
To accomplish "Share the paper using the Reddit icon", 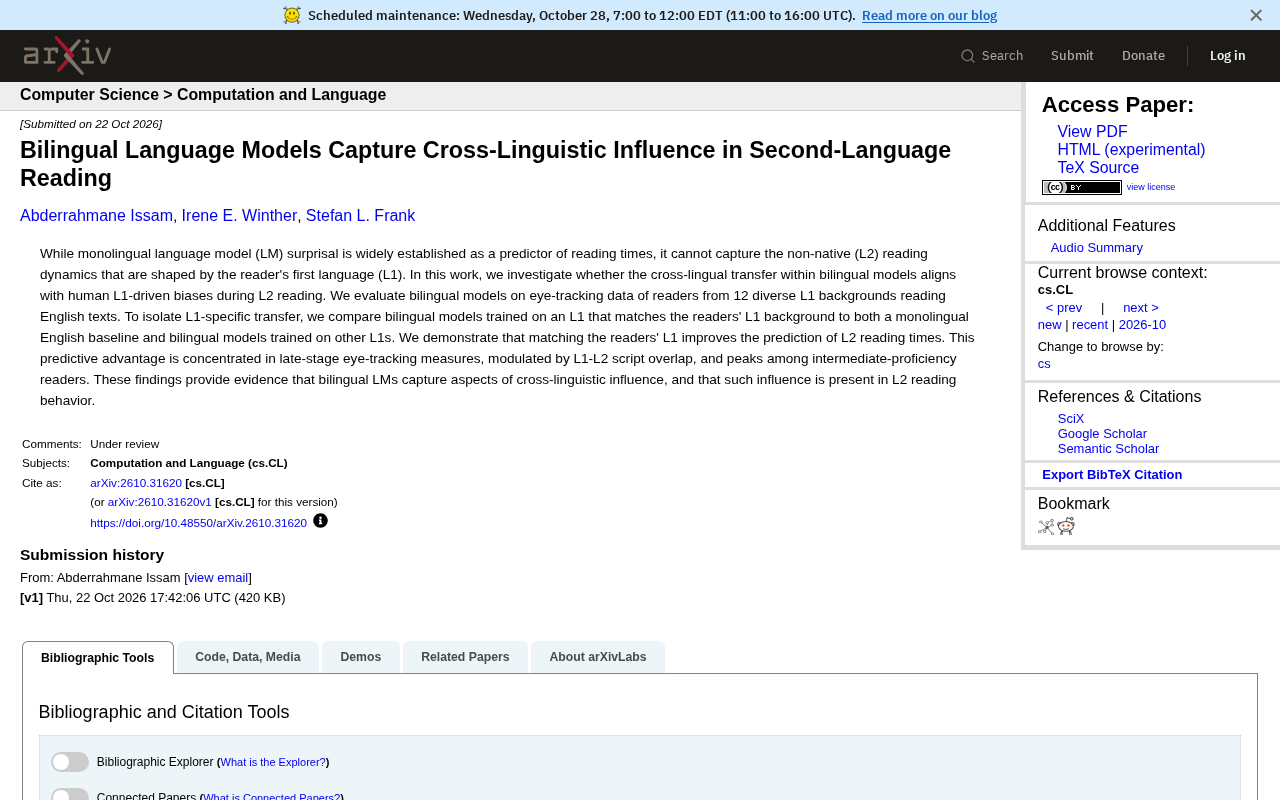I will [x=1066, y=527].
